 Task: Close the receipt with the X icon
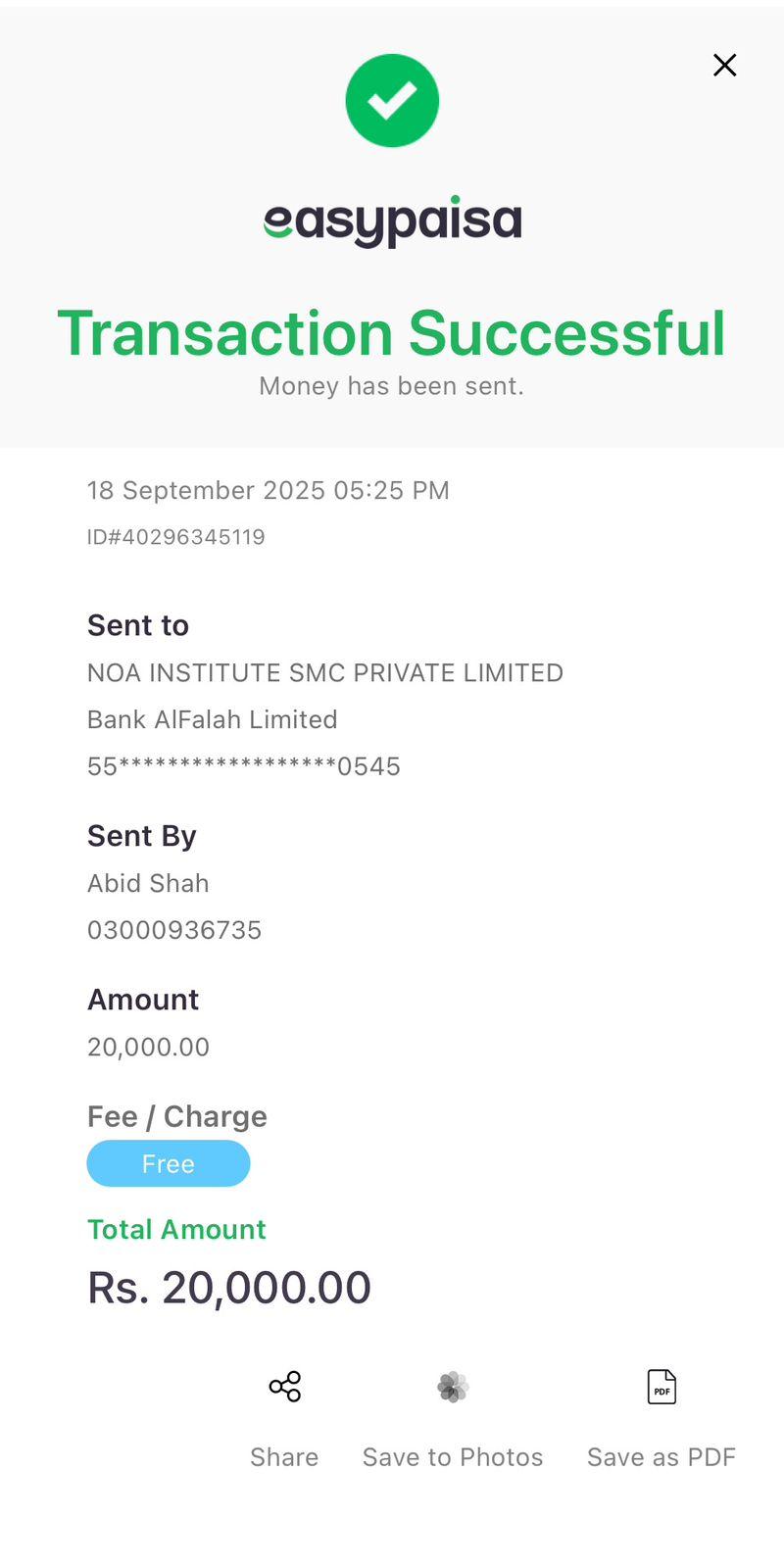[x=724, y=65]
